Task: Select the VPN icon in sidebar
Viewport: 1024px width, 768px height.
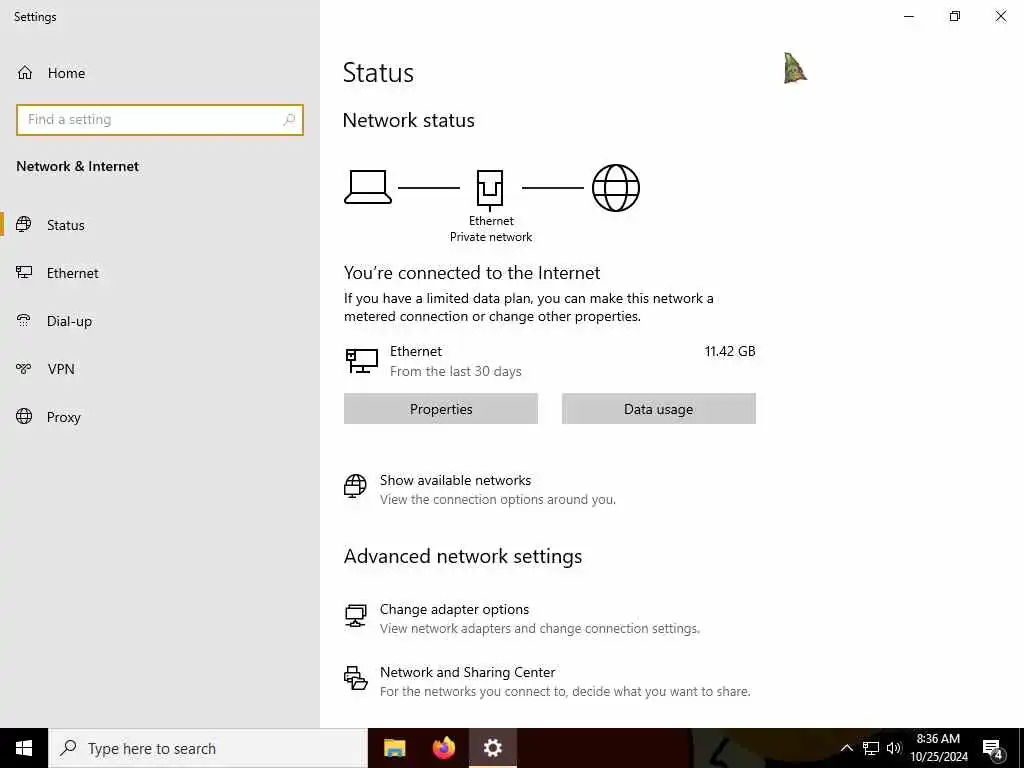Action: point(24,369)
